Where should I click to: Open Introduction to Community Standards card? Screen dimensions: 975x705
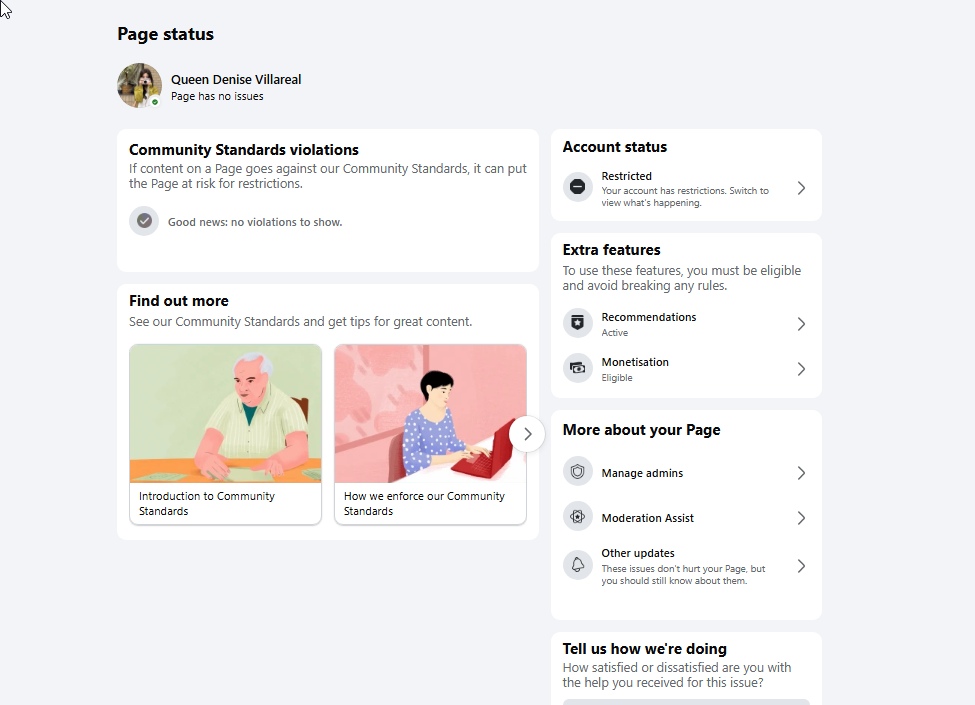[225, 434]
